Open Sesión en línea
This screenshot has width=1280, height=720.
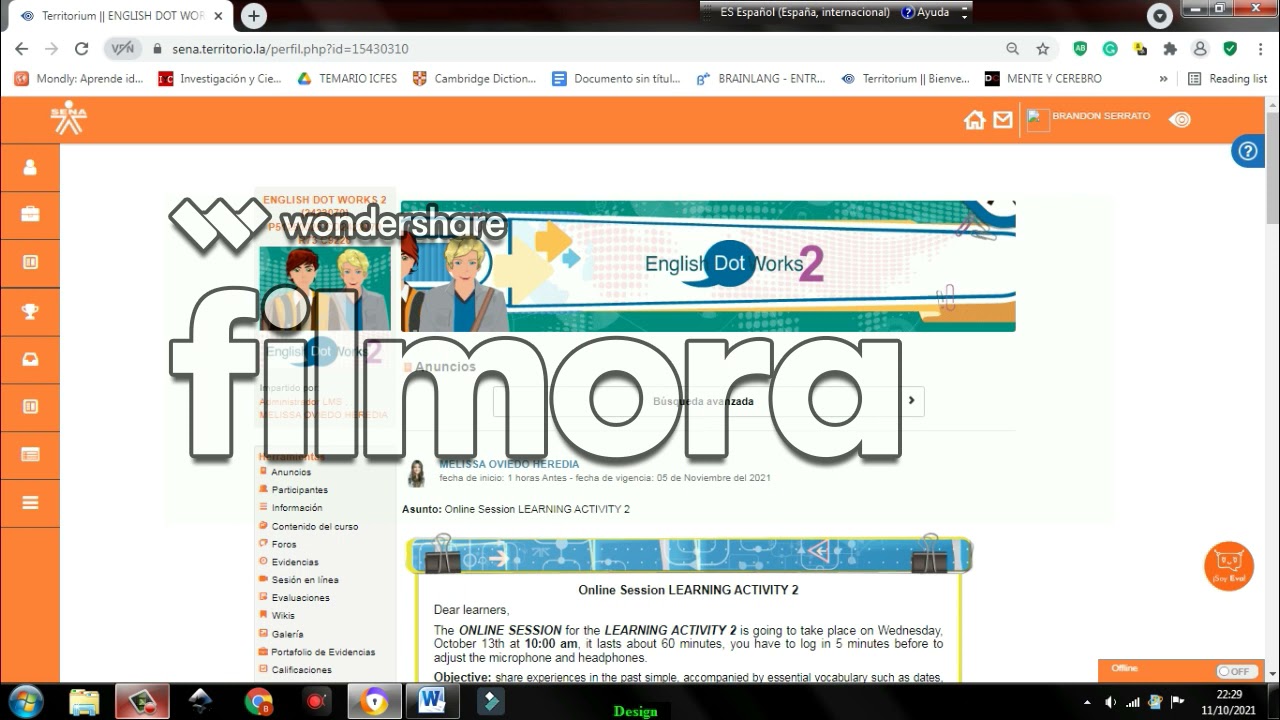click(305, 580)
